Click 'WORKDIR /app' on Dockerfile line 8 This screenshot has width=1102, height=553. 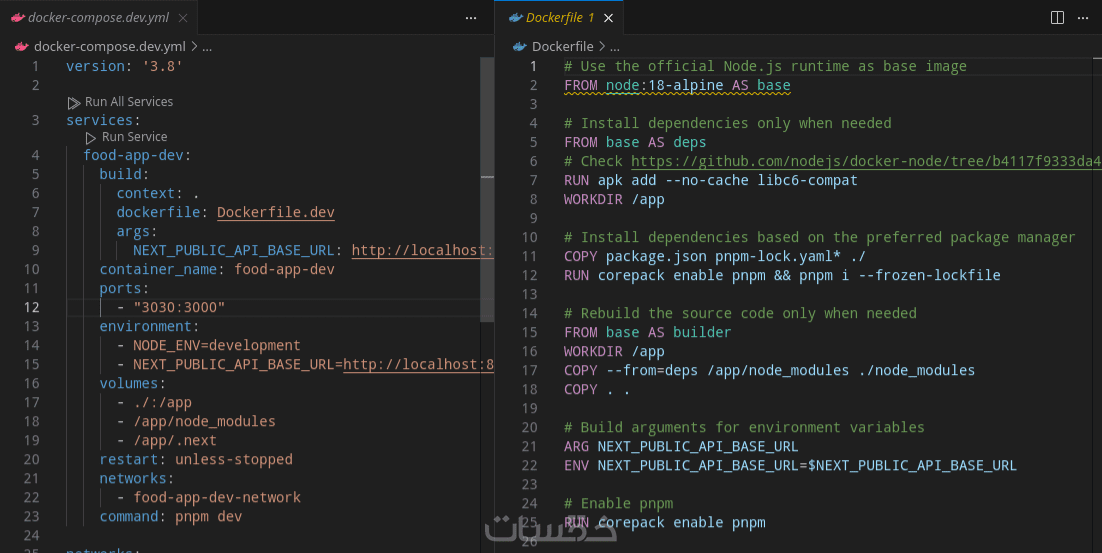pyautogui.click(x=614, y=199)
